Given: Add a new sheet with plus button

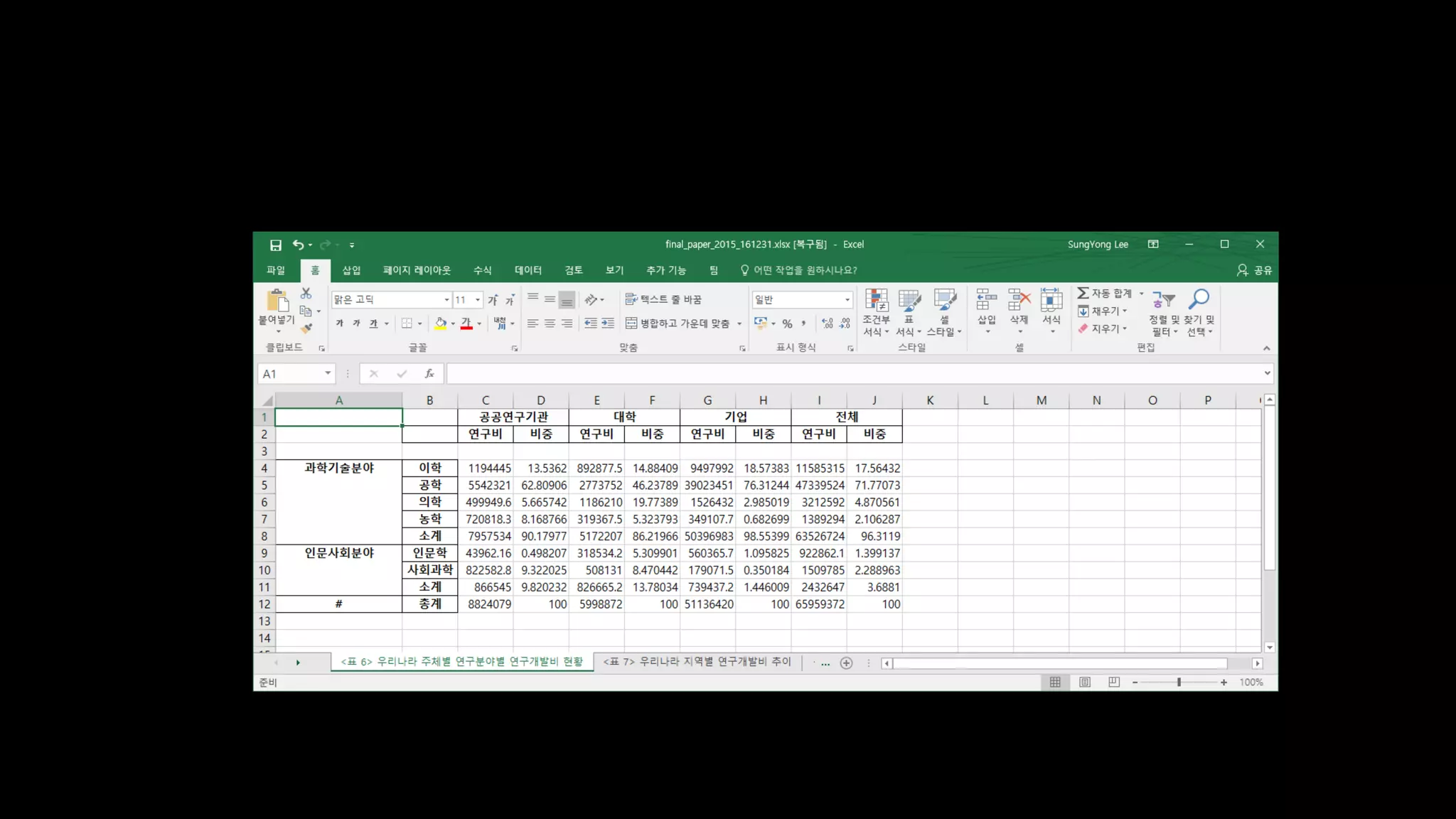Looking at the screenshot, I should click(846, 663).
